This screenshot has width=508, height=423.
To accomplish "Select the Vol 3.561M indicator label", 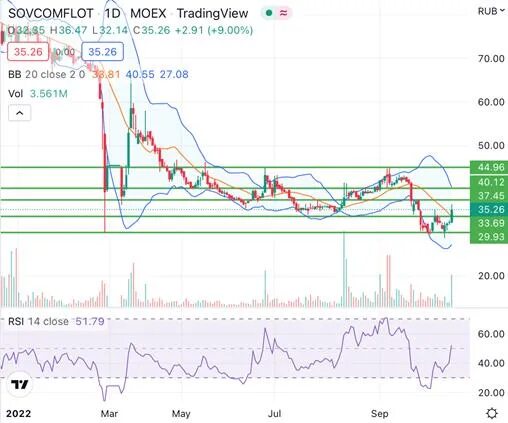I will (x=38, y=94).
